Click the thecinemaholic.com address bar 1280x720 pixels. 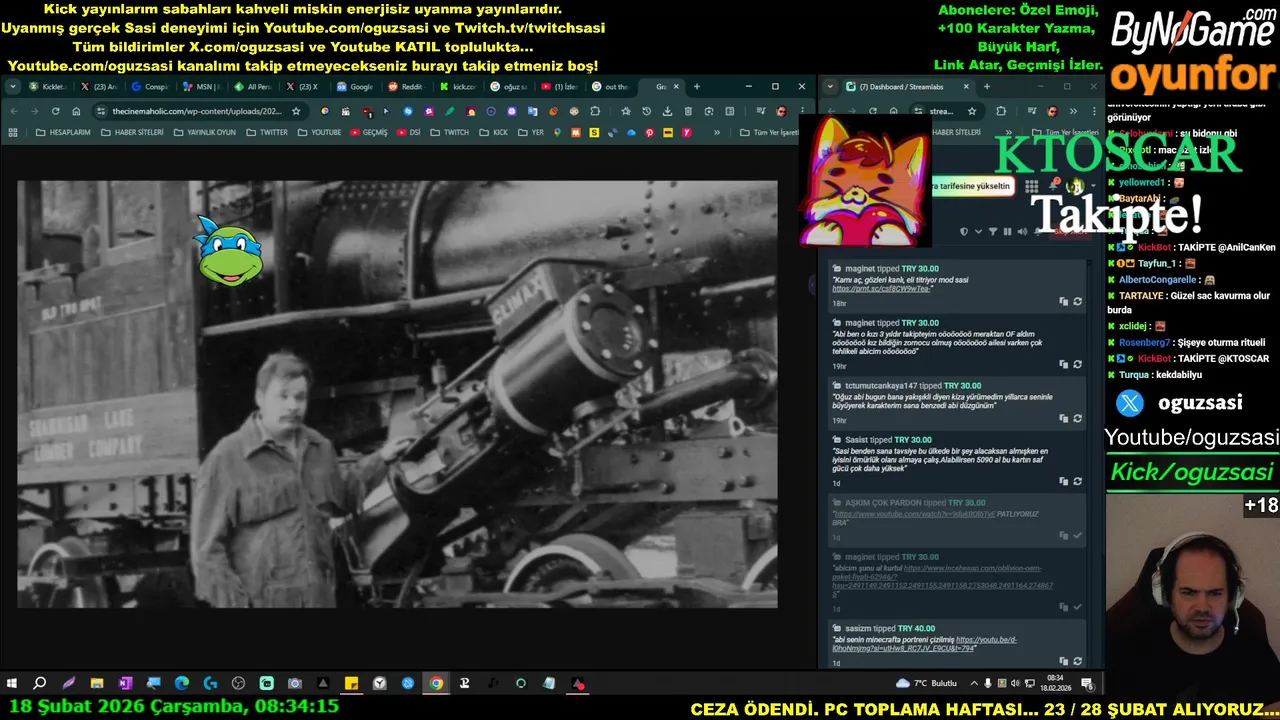tap(197, 111)
